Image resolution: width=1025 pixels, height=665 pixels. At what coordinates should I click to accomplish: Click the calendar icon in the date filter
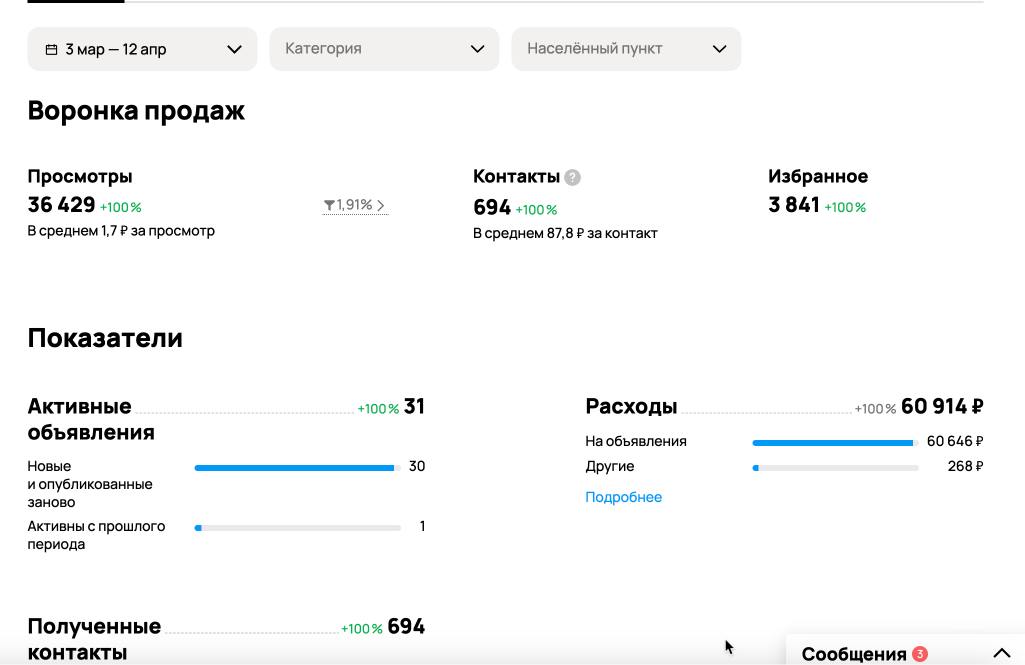[51, 49]
